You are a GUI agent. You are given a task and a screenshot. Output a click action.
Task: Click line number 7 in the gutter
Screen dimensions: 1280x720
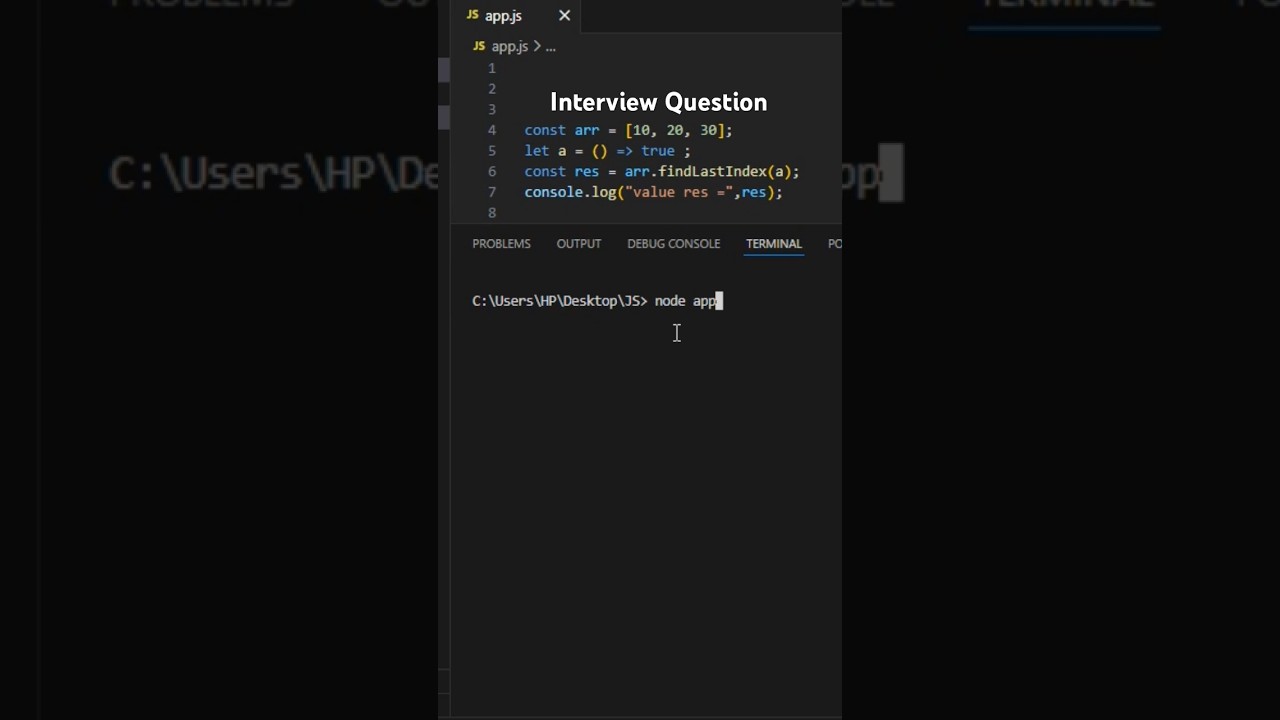pyautogui.click(x=492, y=192)
